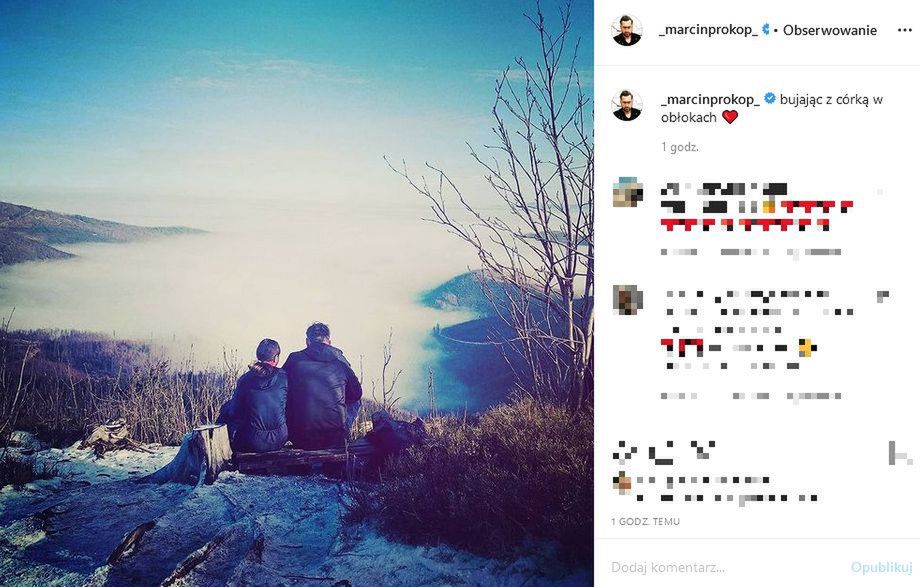This screenshot has height=587, width=920.
Task: Click the mountain cloud photo of the post
Action: click(x=297, y=294)
